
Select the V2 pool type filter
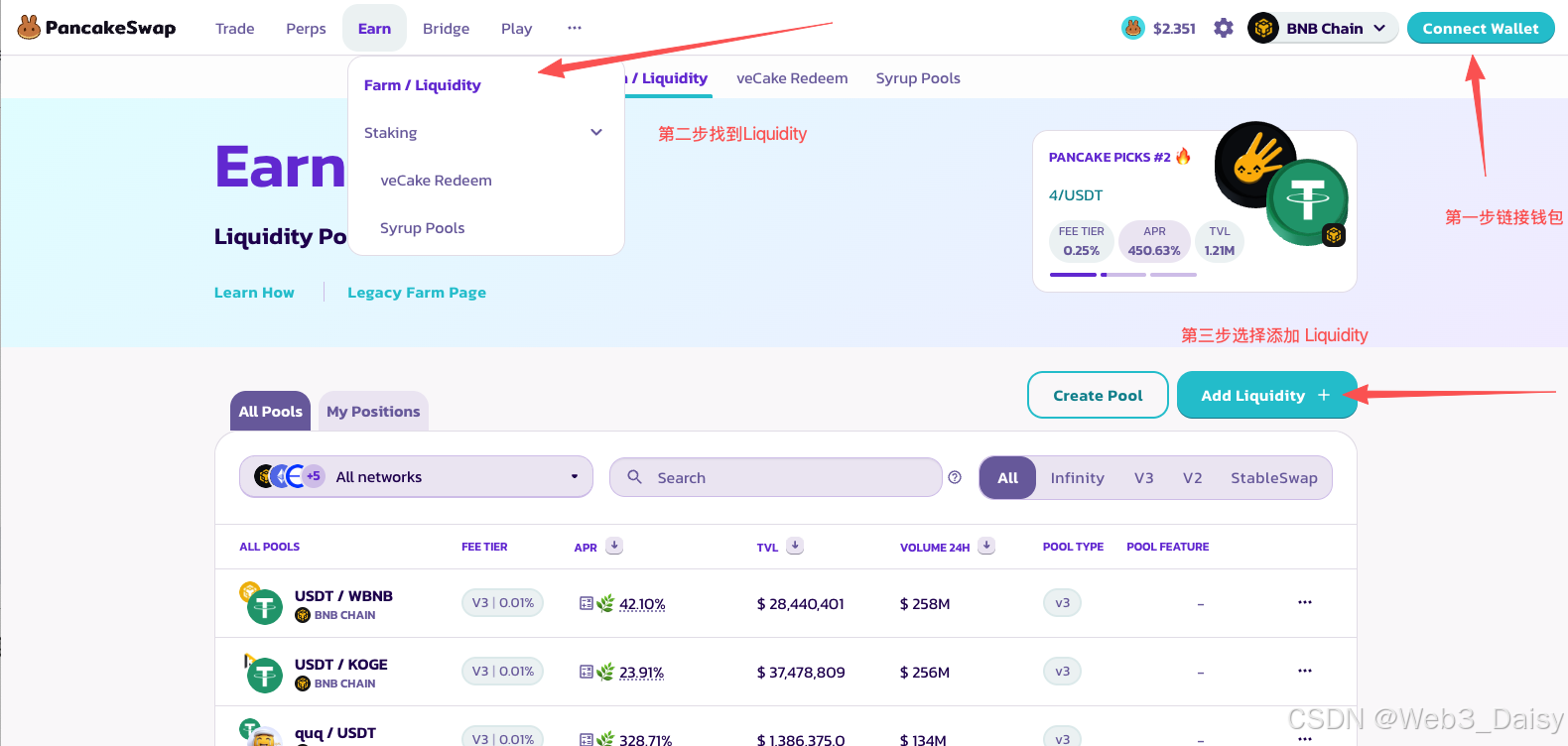pyautogui.click(x=1192, y=477)
